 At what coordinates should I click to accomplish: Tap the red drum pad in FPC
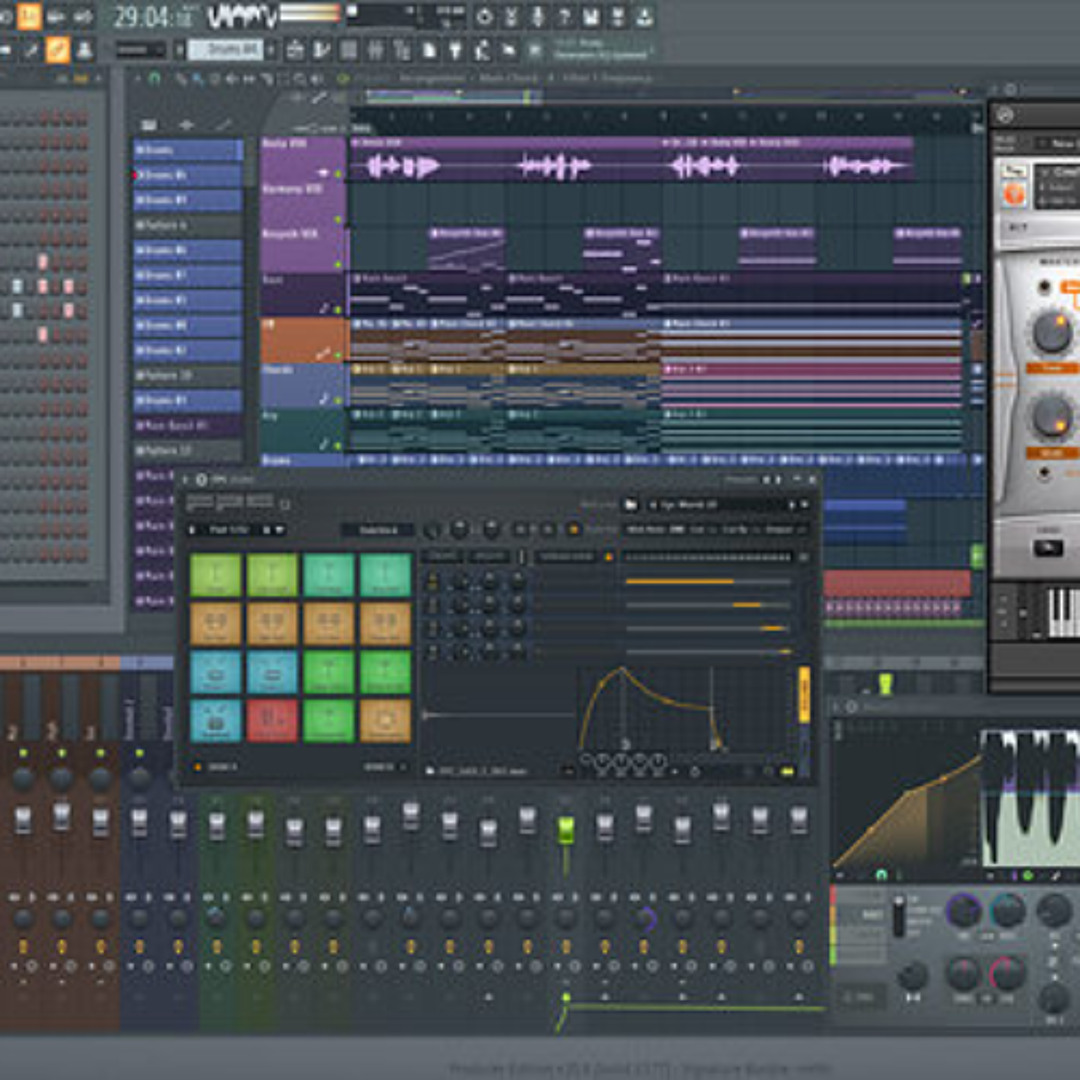click(272, 720)
